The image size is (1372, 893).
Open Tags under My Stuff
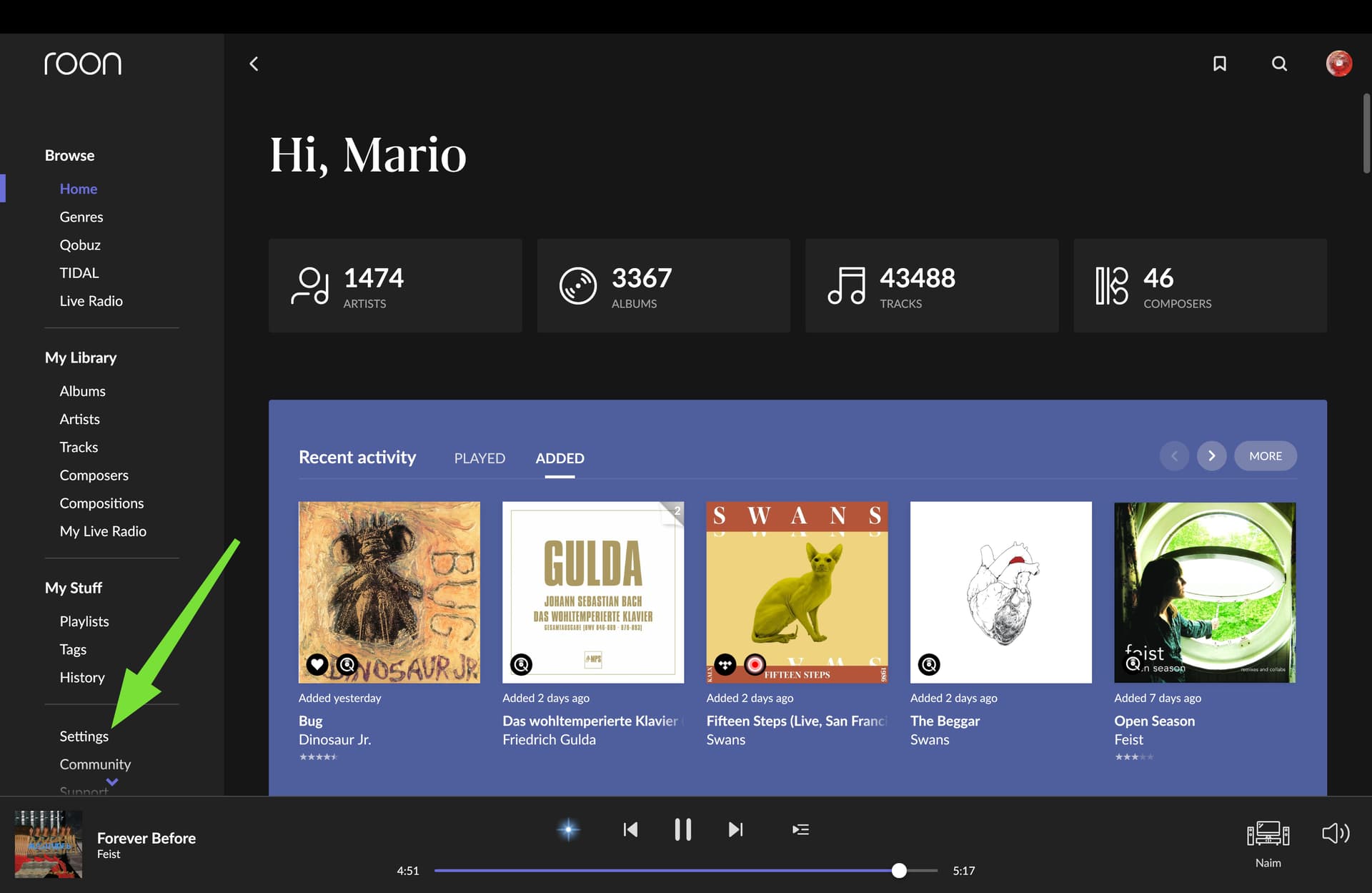click(73, 649)
